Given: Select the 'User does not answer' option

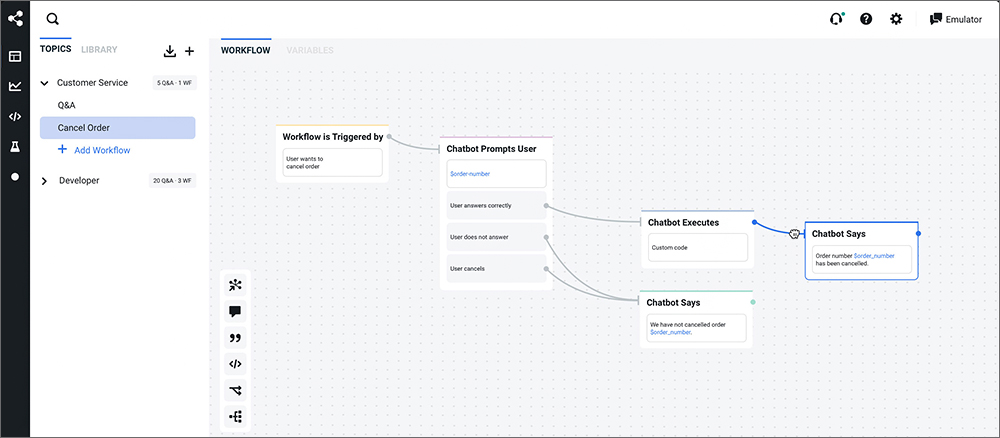Looking at the screenshot, I should pyautogui.click(x=496, y=237).
